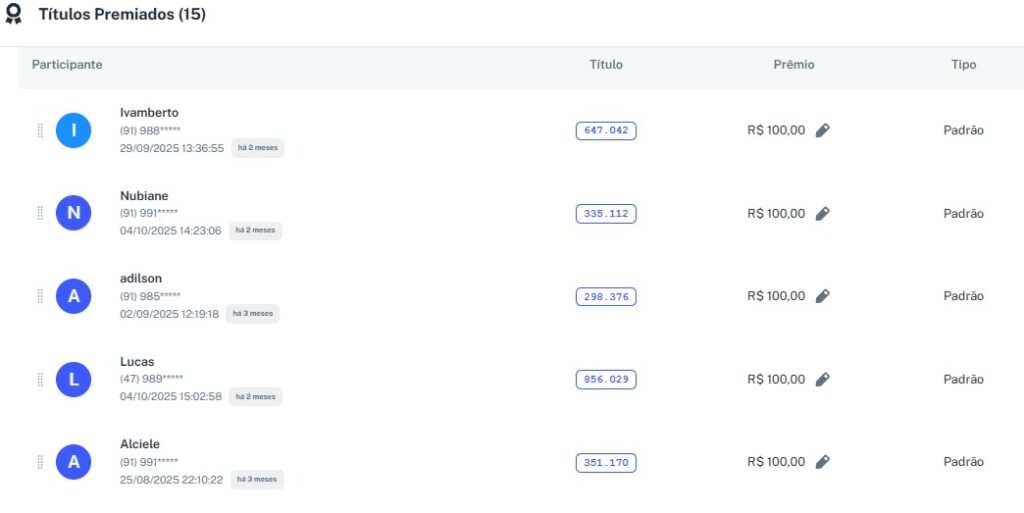
Task: Edit Nubiane's prize using pencil icon
Action: click(x=822, y=213)
